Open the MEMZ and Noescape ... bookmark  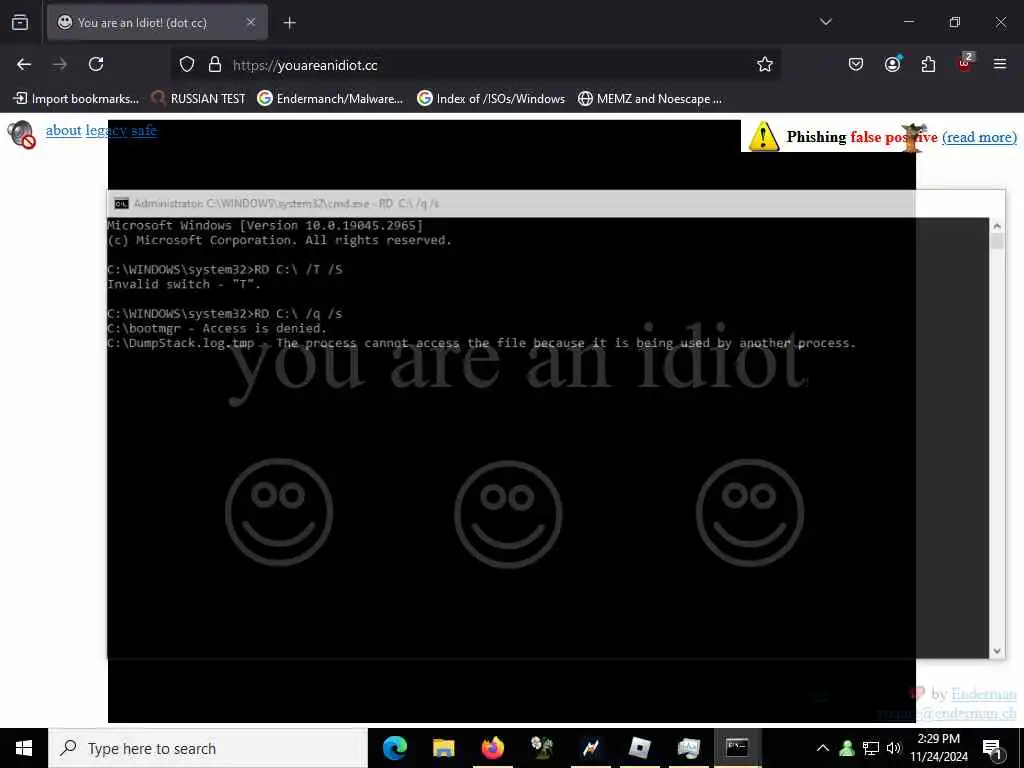click(x=650, y=99)
